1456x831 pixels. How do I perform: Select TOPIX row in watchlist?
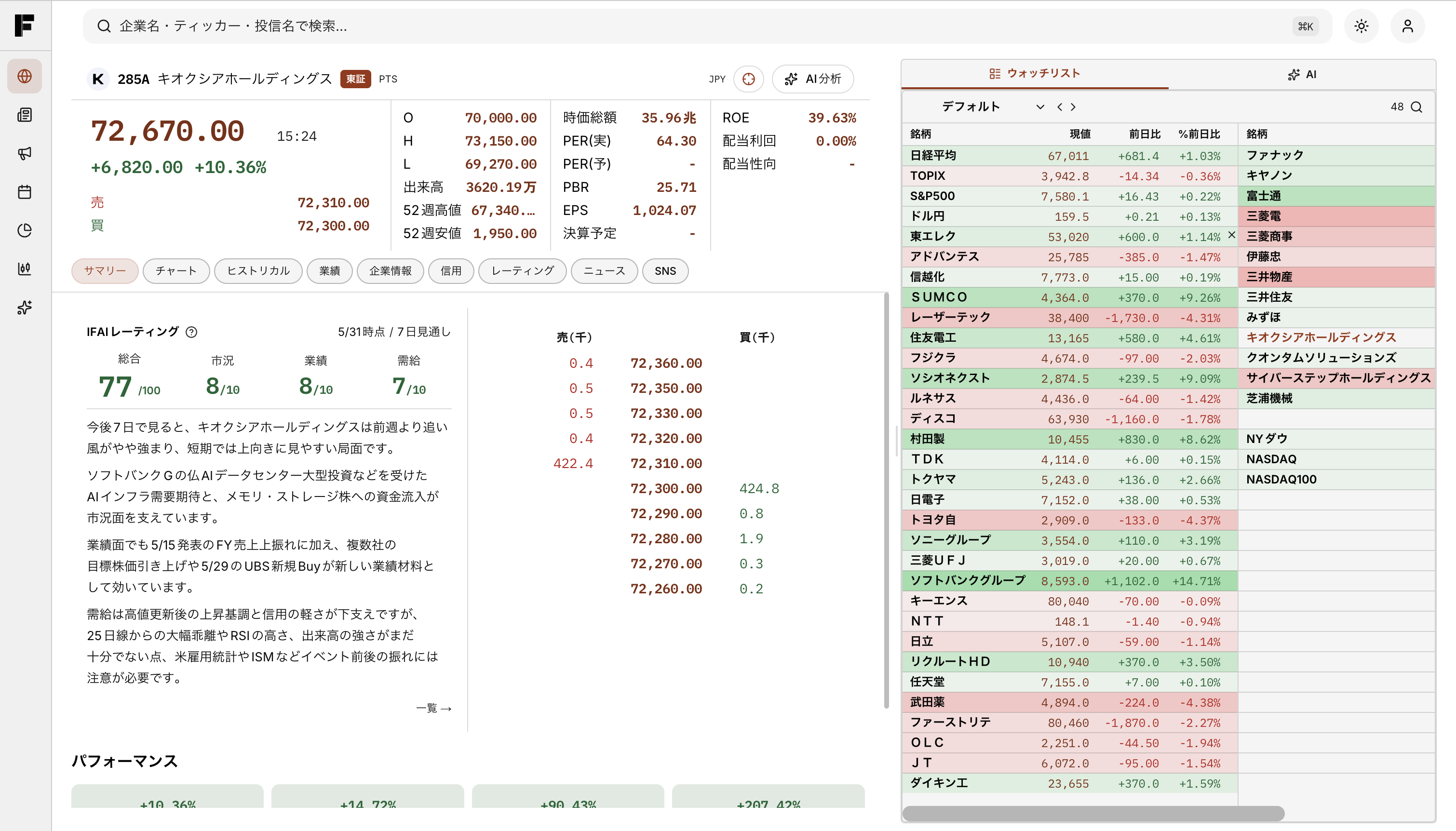1070,176
